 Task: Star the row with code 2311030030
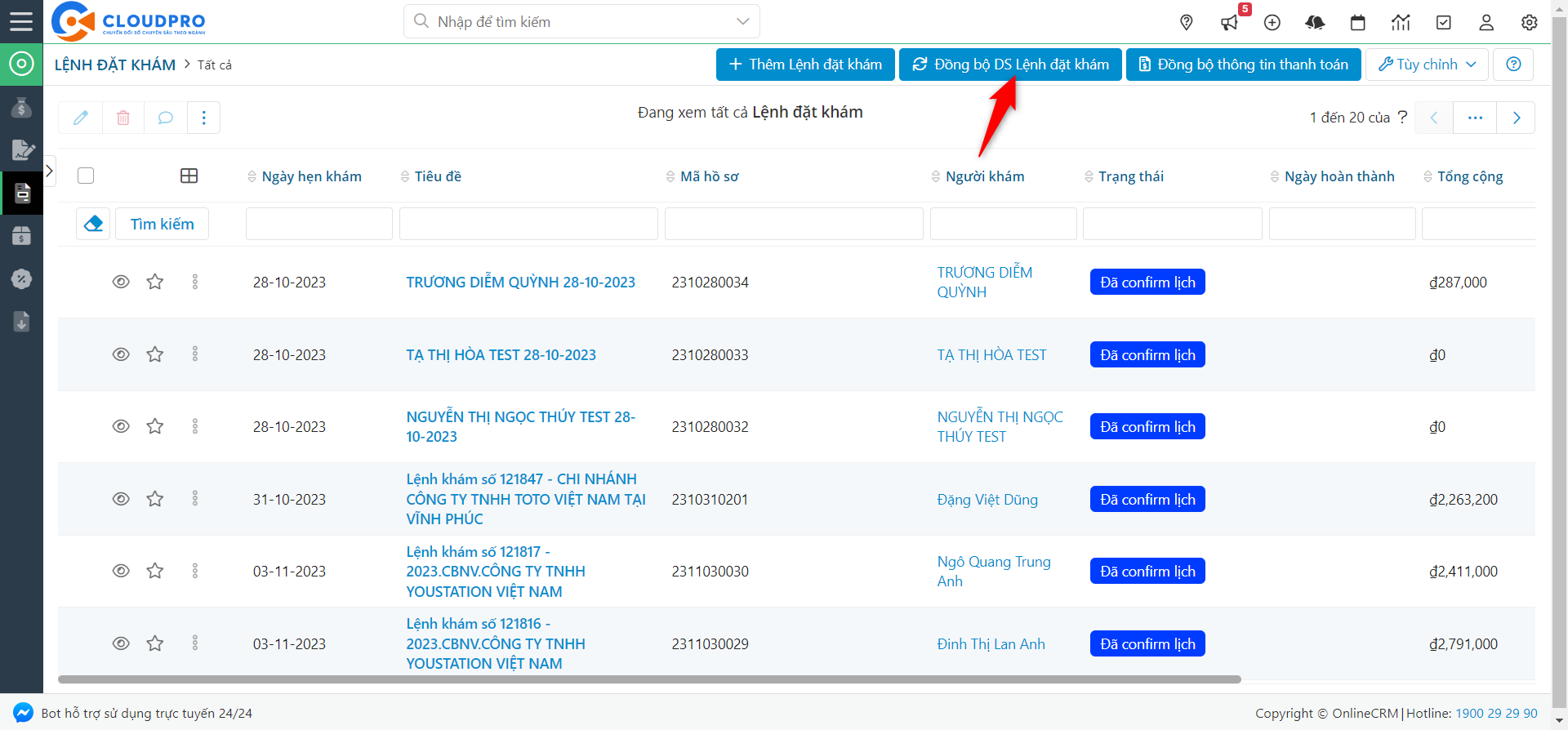coord(155,571)
